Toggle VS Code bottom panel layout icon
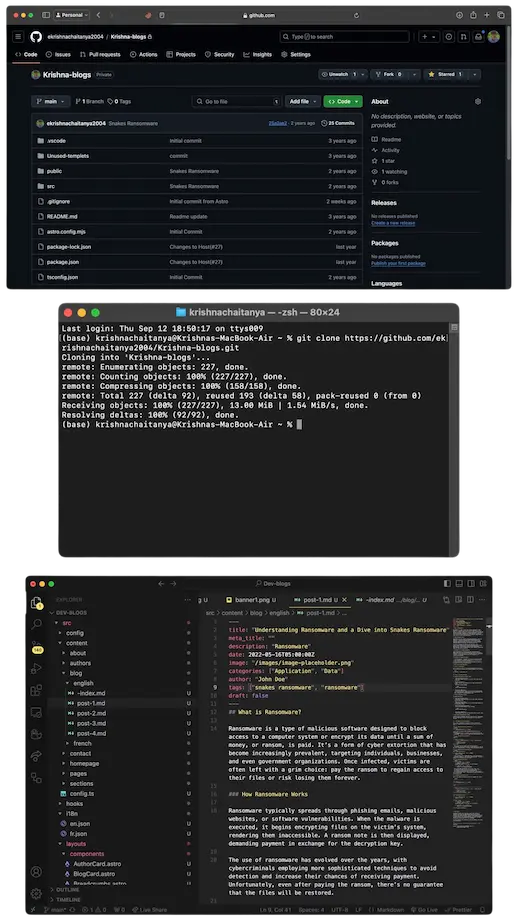Screen dimensions: 520x922 (459, 583)
